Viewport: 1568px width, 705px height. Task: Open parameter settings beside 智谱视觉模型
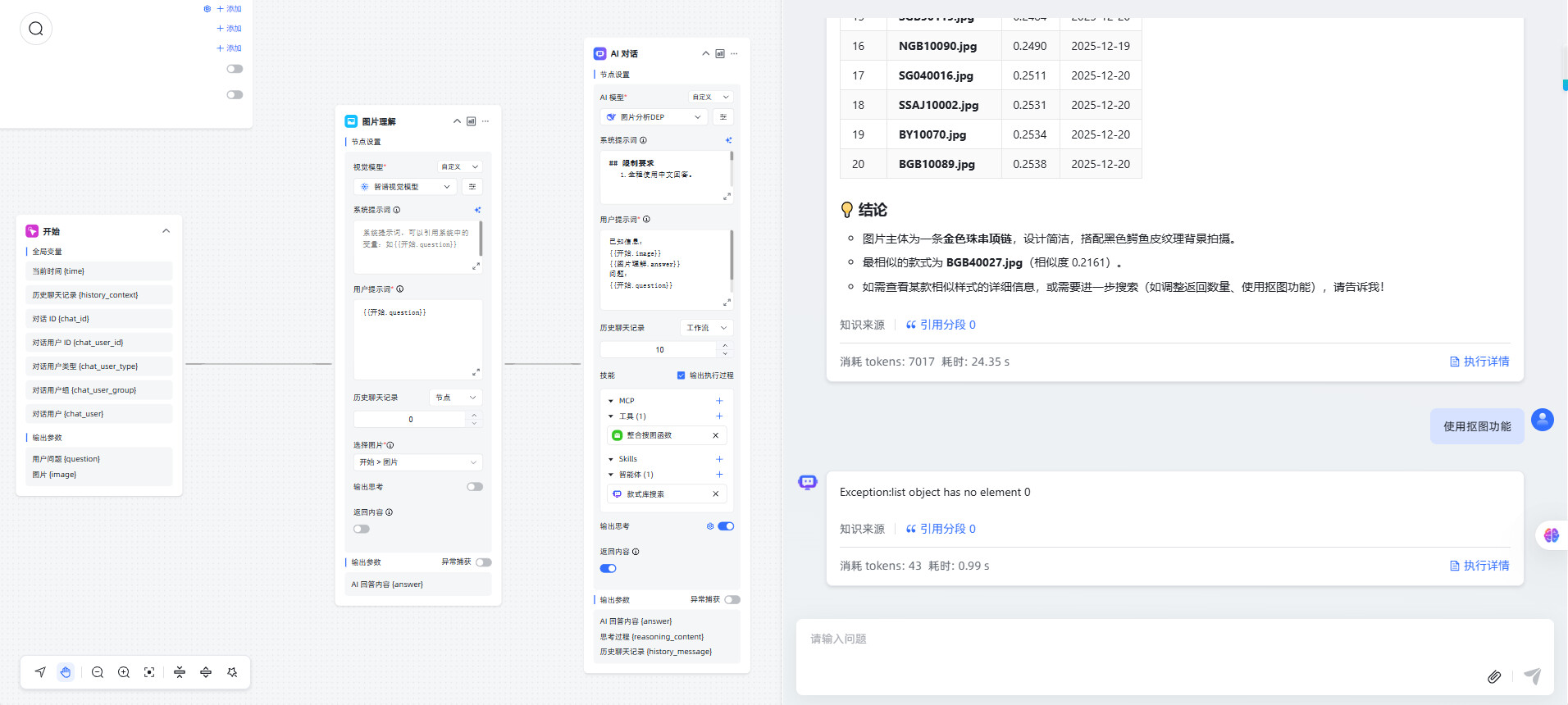coord(472,187)
